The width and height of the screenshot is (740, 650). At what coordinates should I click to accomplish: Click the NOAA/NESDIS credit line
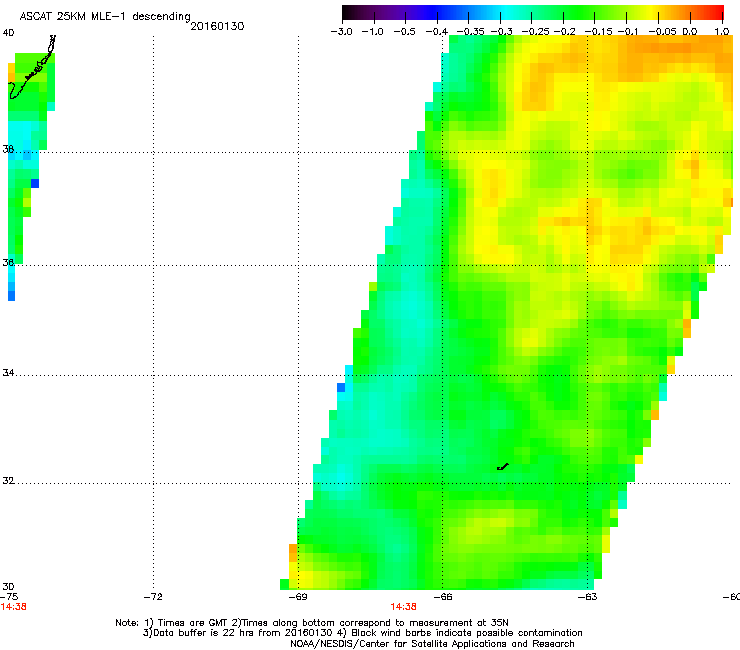click(432, 644)
